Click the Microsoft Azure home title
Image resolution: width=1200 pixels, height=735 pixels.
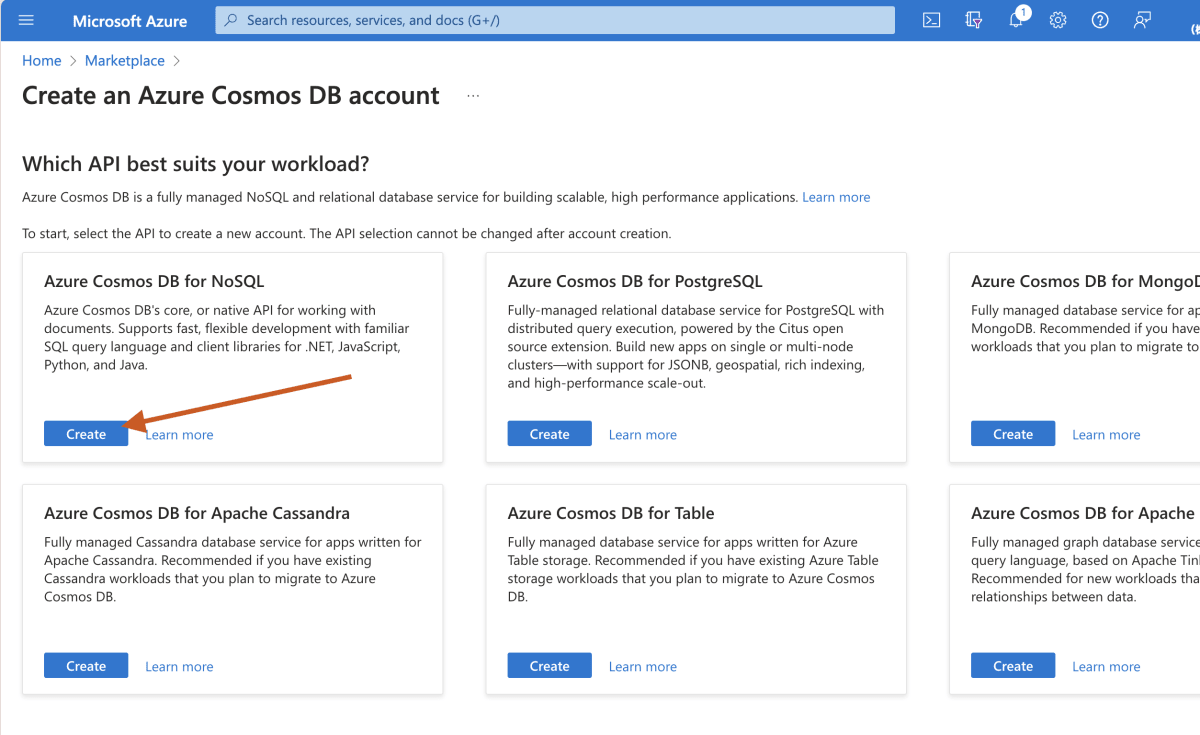pyautogui.click(x=130, y=20)
